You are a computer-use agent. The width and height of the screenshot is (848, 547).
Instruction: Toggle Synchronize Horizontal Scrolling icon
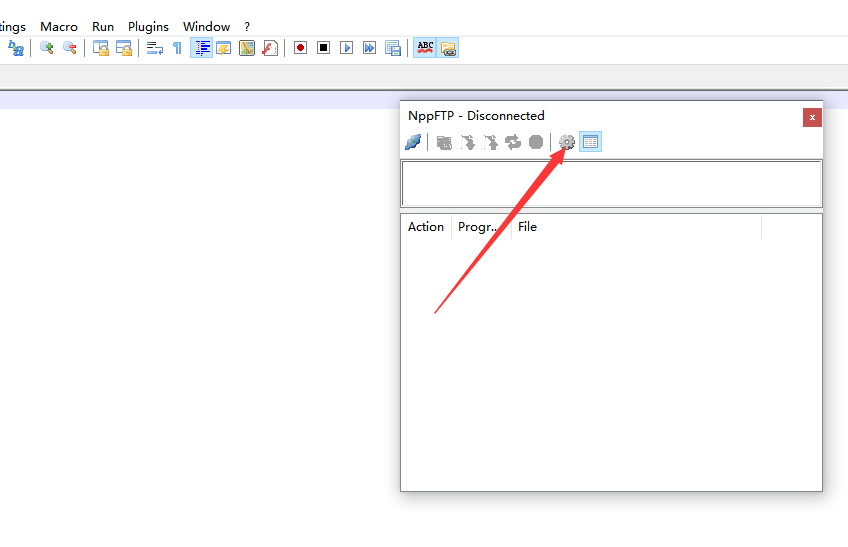(124, 48)
